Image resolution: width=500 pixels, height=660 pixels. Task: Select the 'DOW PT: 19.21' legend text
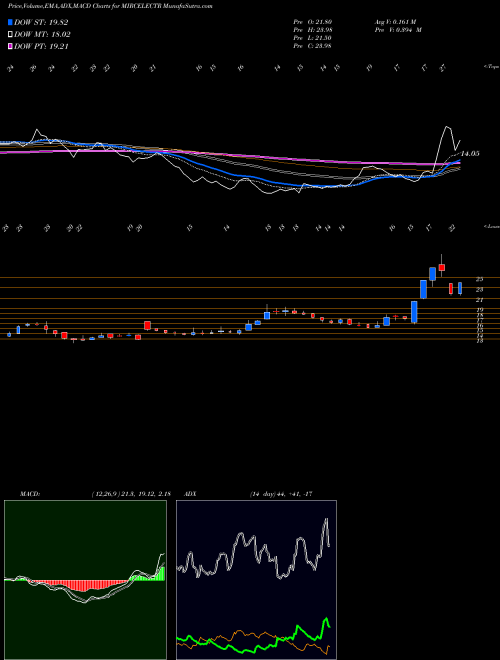41,46
